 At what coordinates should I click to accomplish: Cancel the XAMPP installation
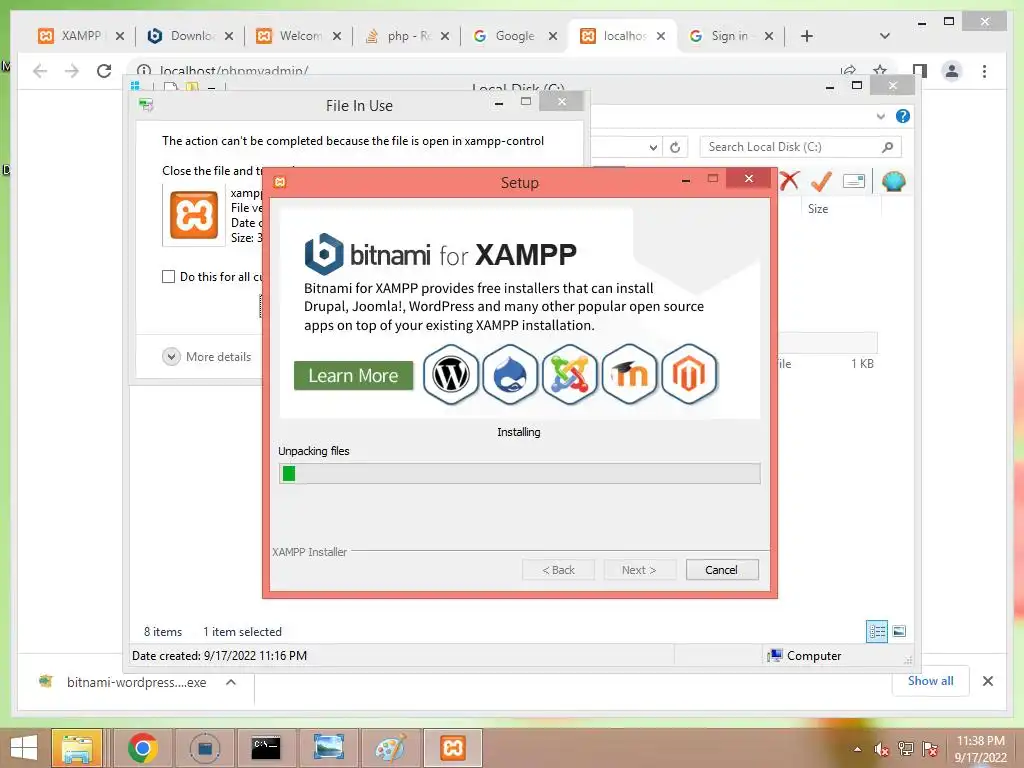click(x=722, y=569)
